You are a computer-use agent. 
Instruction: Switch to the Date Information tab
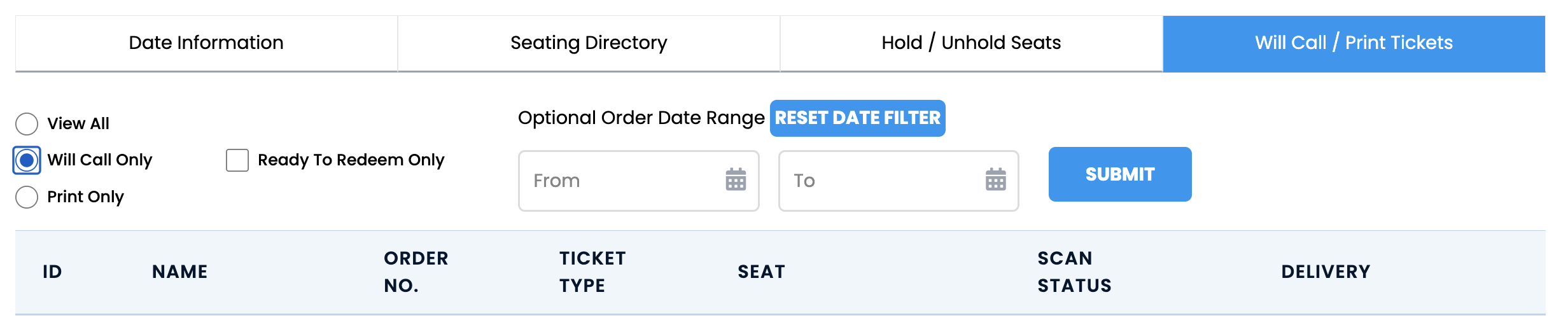click(206, 43)
